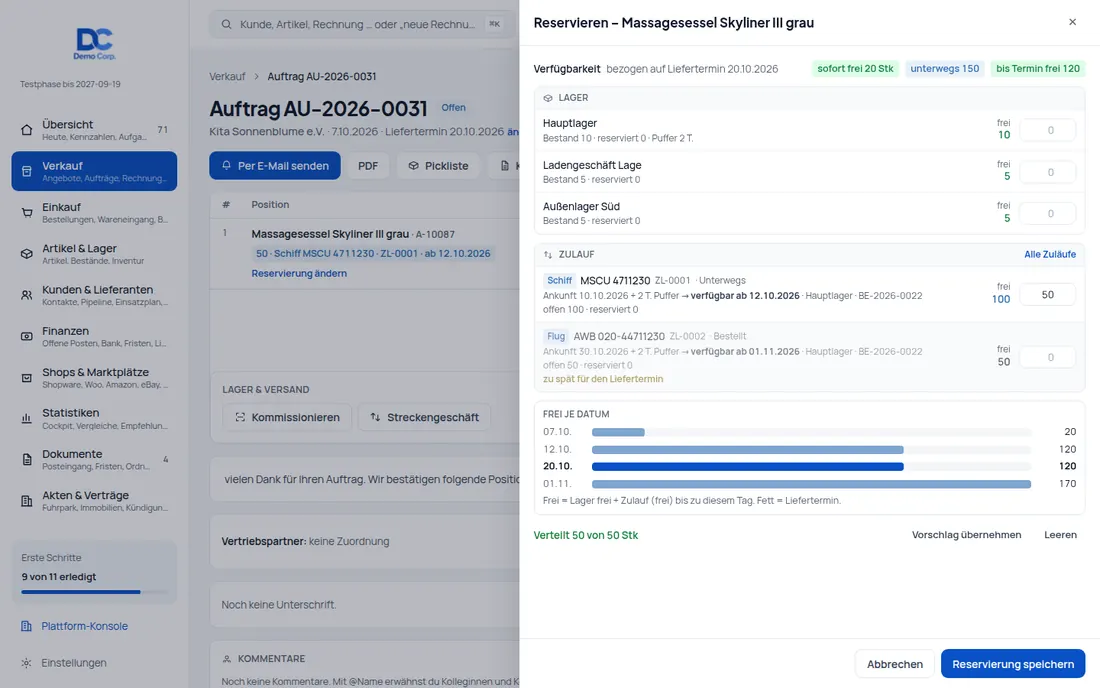Click the search magnifier icon
The width and height of the screenshot is (1100, 688).
227,25
